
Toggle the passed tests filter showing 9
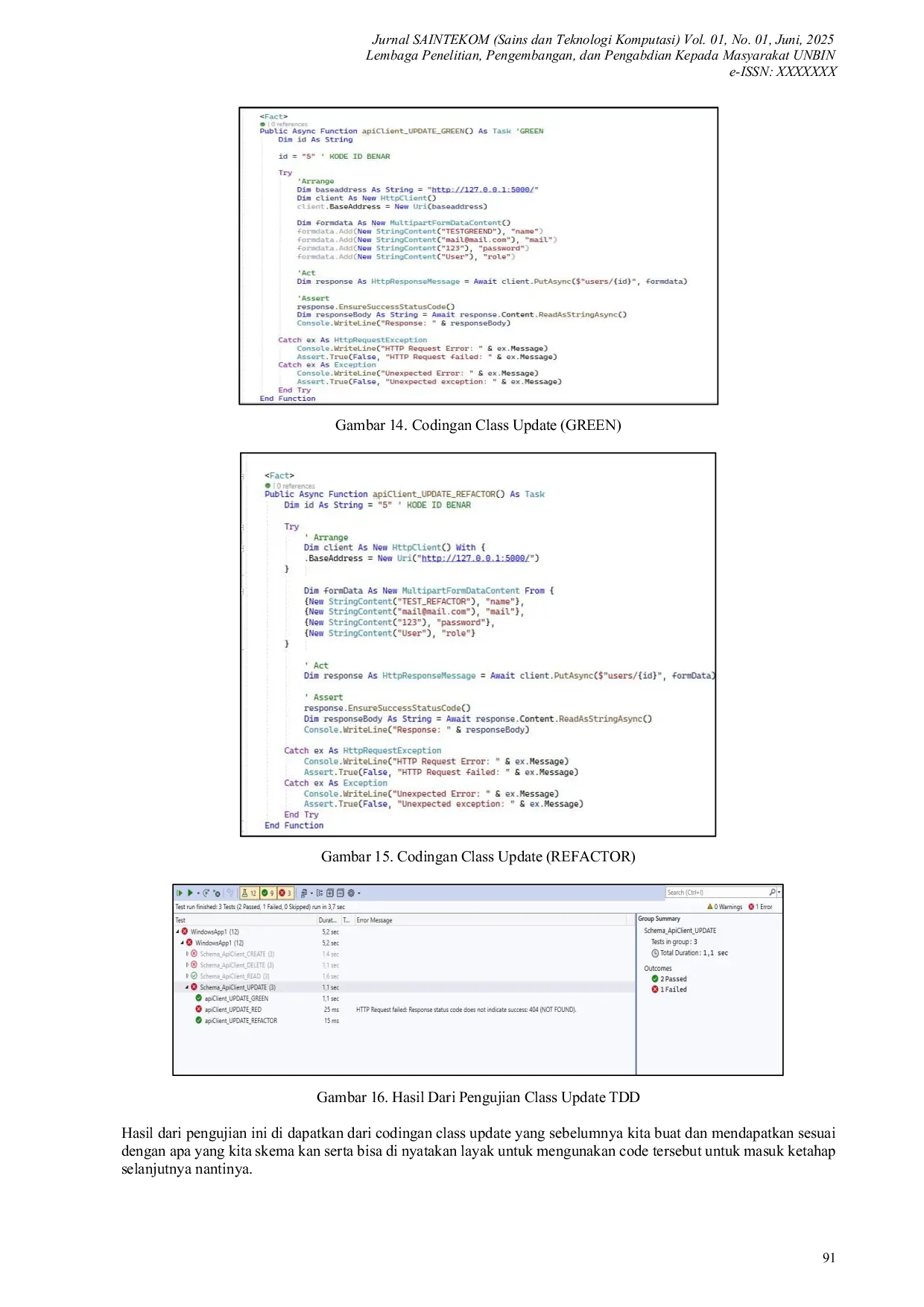[x=268, y=893]
